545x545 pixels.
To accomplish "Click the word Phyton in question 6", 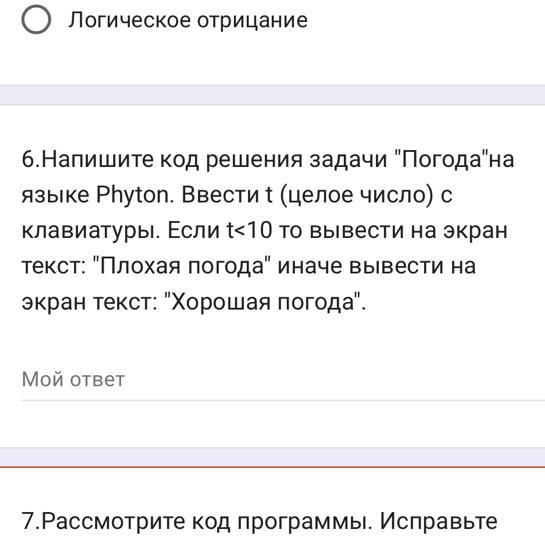I will pyautogui.click(x=134, y=195).
